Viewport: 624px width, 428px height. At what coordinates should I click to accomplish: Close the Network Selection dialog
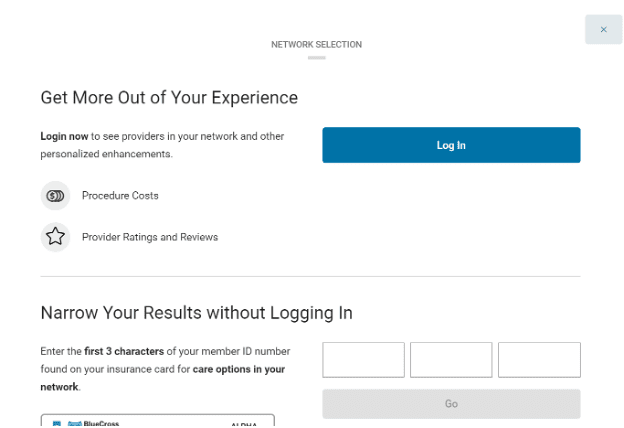(x=603, y=30)
